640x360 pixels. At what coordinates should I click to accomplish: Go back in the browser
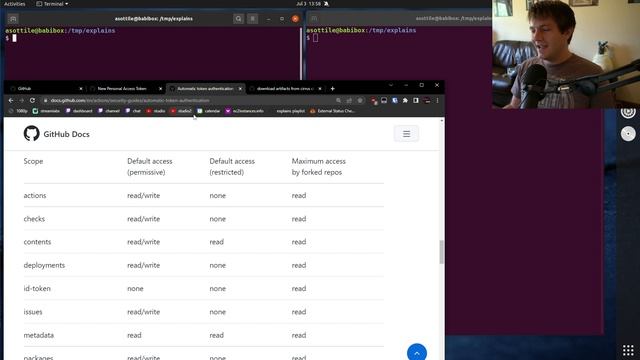pos(11,100)
